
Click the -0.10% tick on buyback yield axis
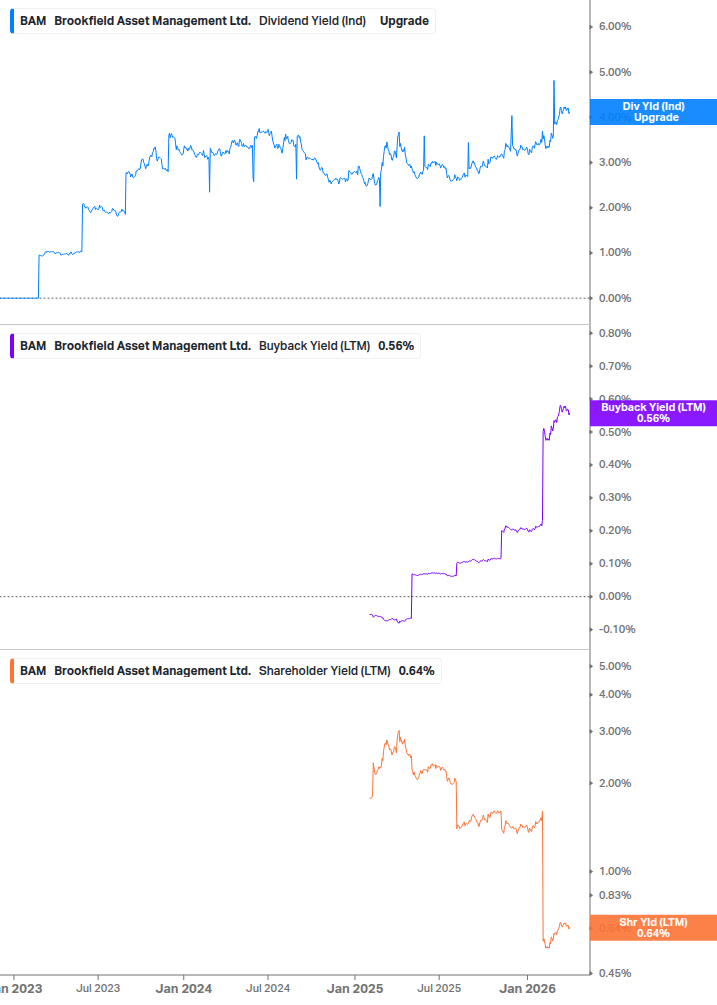[x=617, y=629]
